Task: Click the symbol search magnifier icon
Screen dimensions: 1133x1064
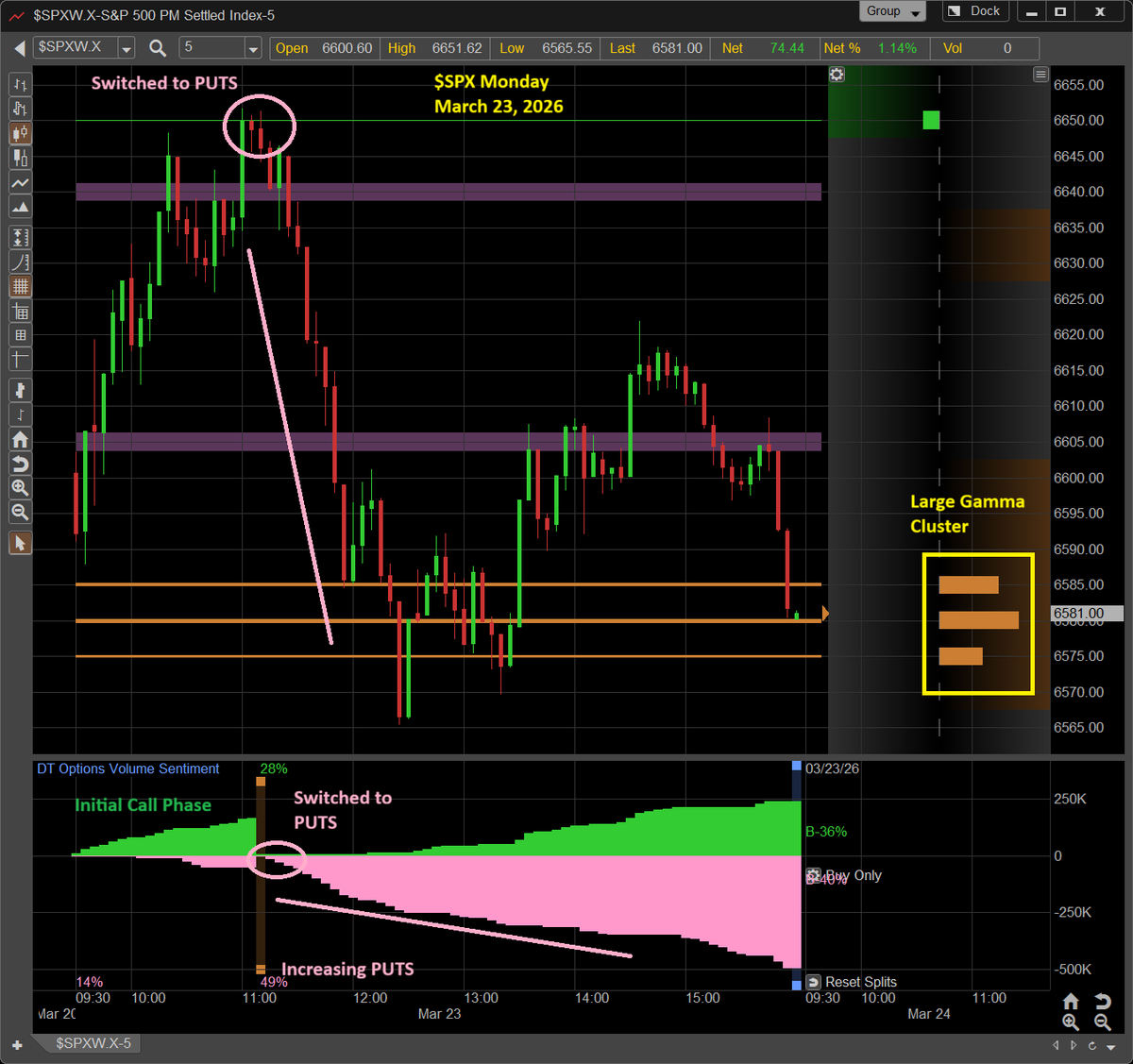Action: click(158, 48)
